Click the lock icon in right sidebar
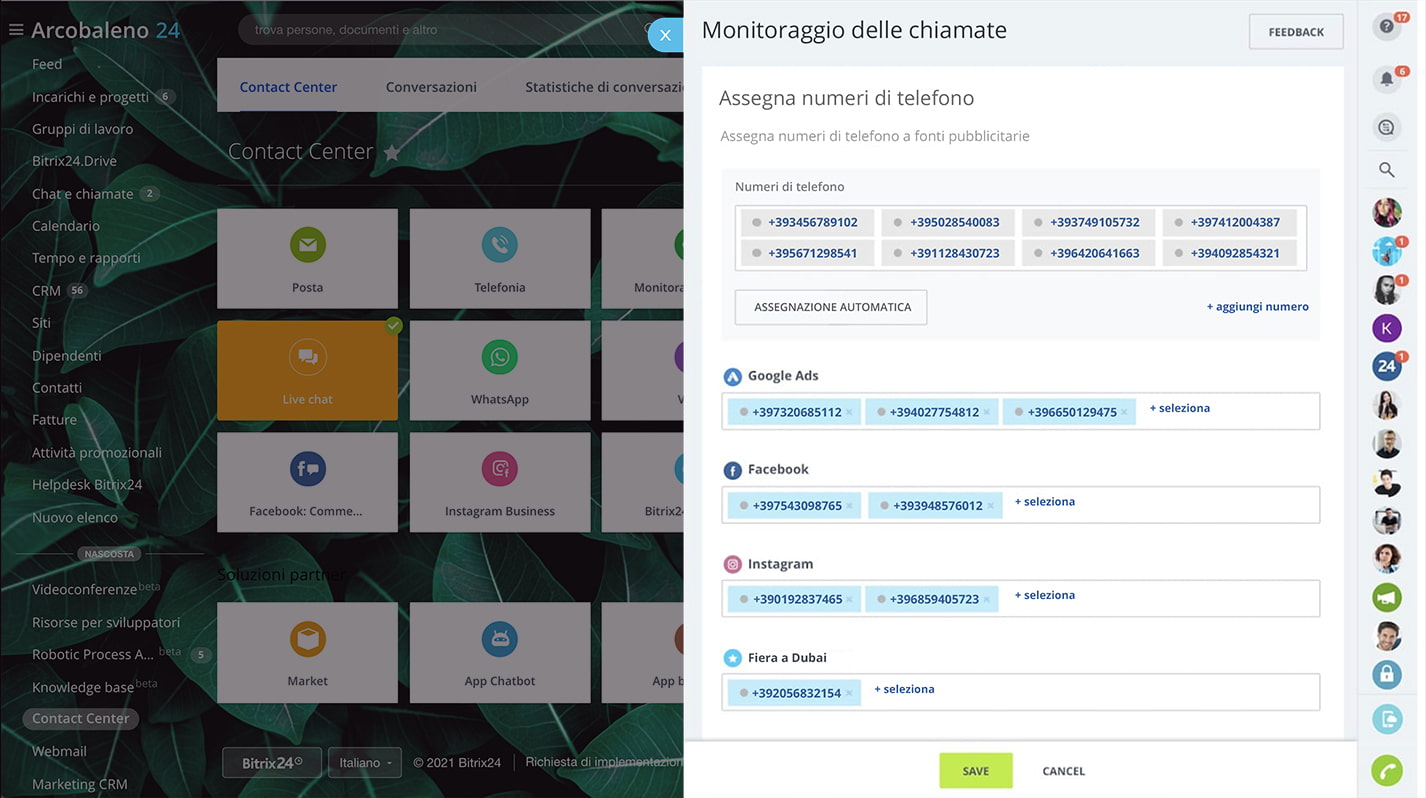 coord(1386,675)
